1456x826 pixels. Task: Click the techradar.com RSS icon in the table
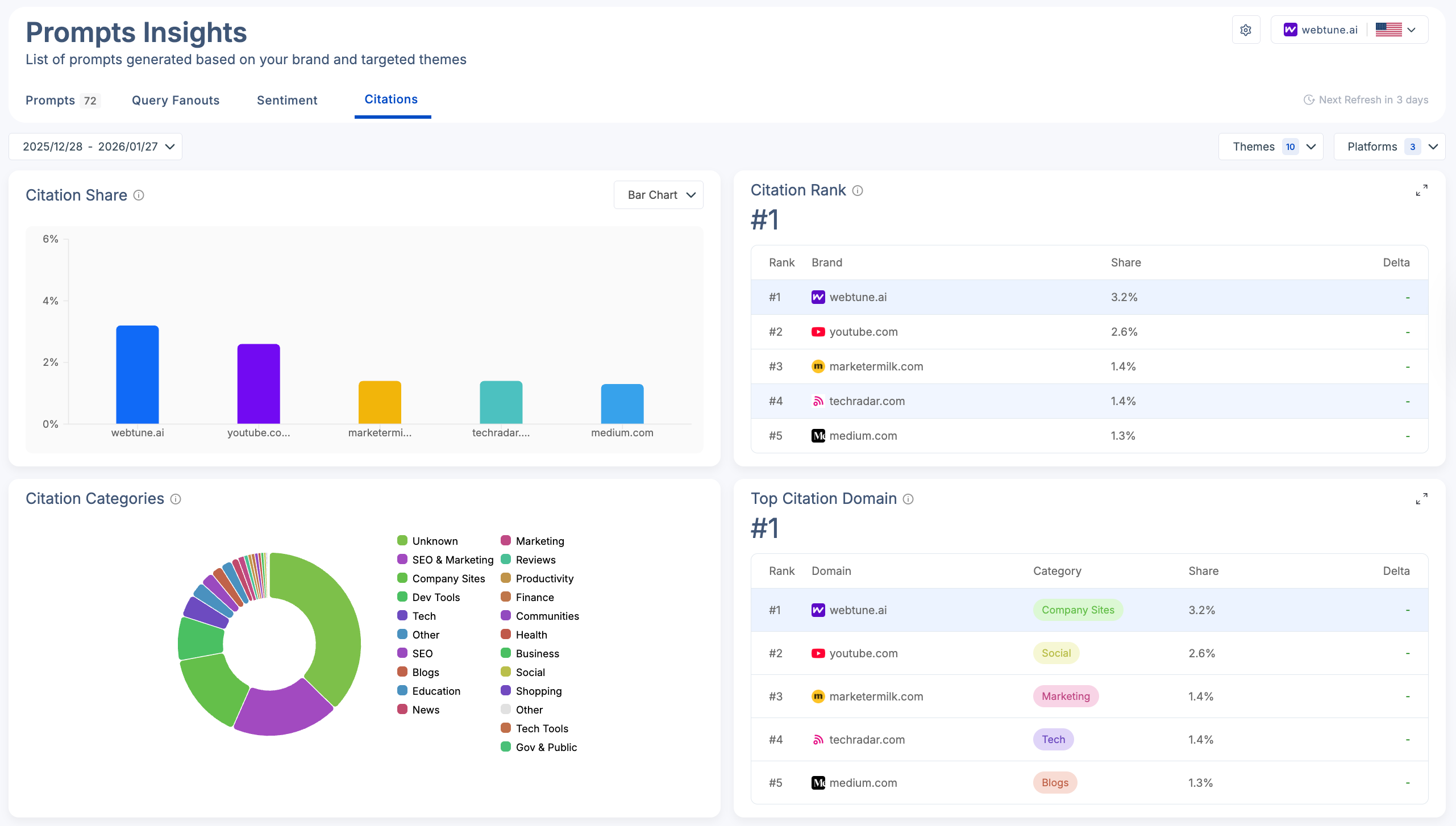tap(818, 401)
